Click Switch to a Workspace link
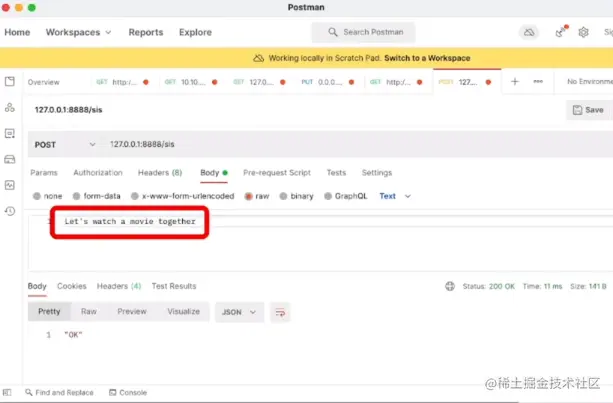 pyautogui.click(x=427, y=58)
